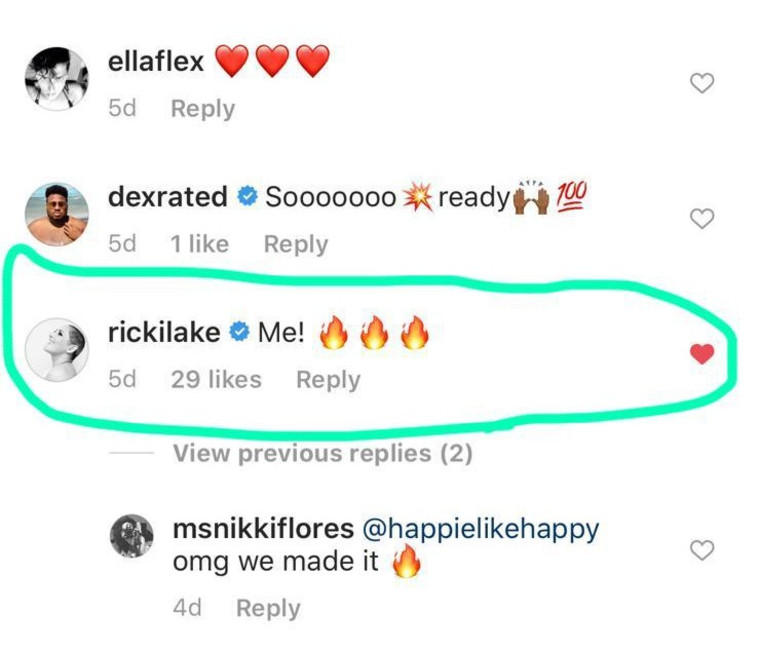The width and height of the screenshot is (758, 652).
Task: Reply to rickilake's comment
Action: [x=328, y=380]
